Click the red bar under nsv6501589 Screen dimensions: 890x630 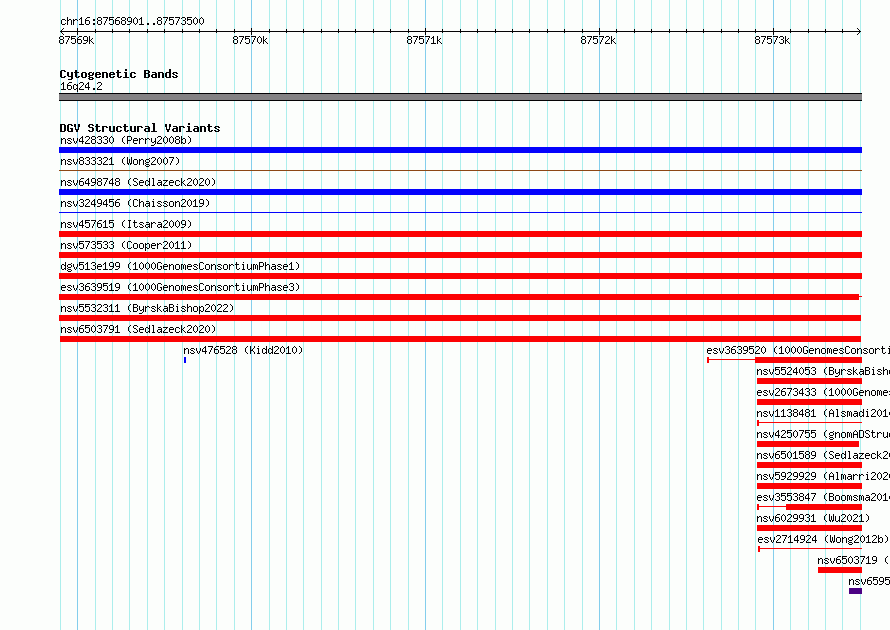[x=809, y=465]
